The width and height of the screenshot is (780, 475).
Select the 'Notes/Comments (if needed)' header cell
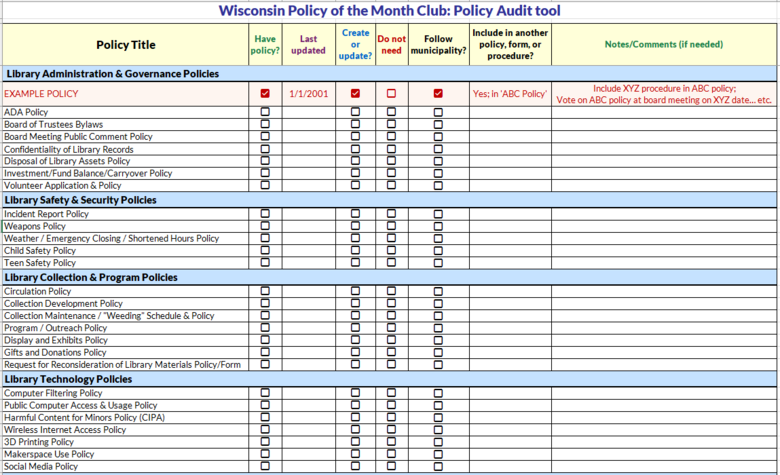[664, 45]
